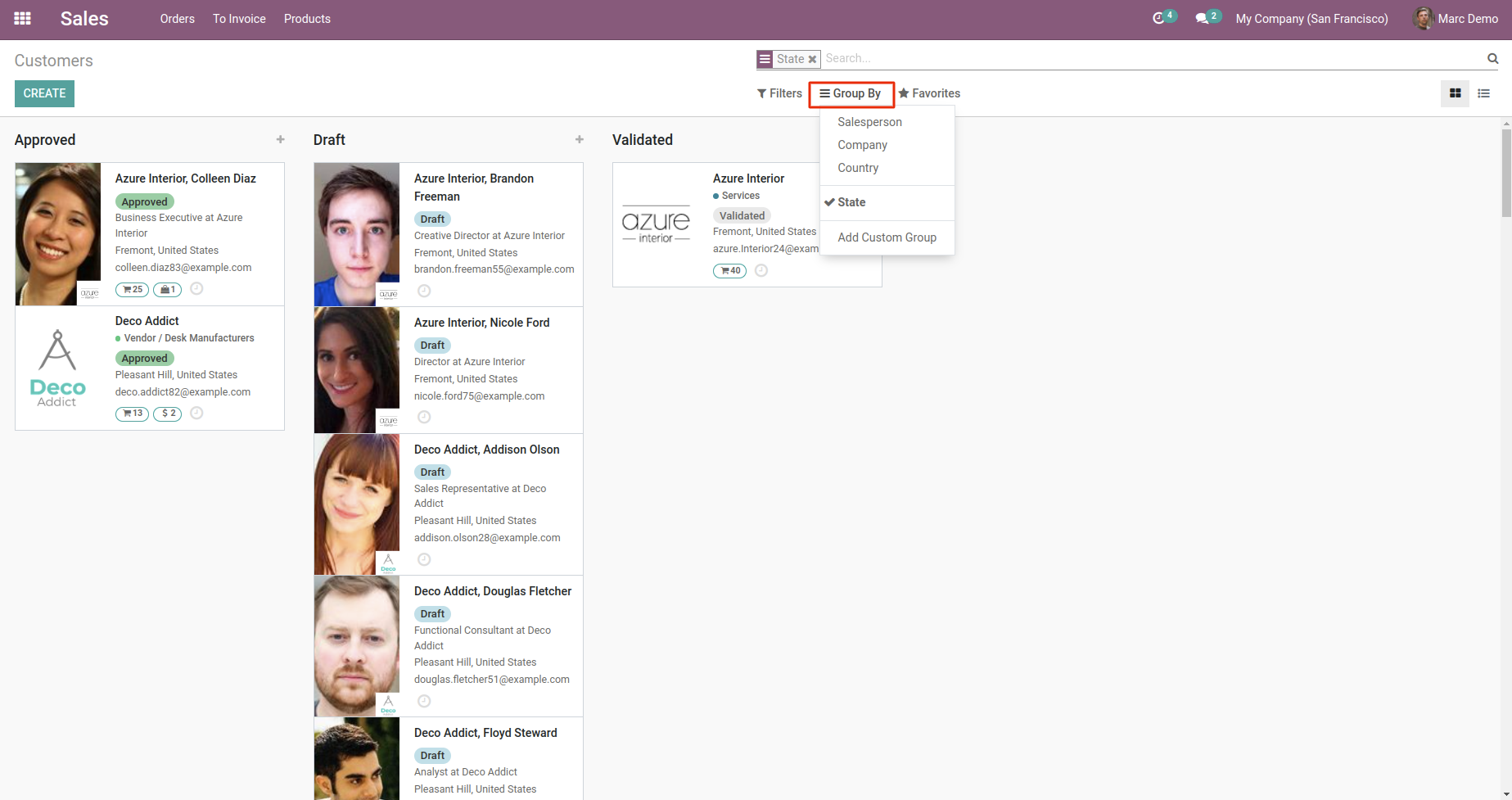Open the To Invoice menu
Screen dimensions: 1512x800
tap(239, 18)
